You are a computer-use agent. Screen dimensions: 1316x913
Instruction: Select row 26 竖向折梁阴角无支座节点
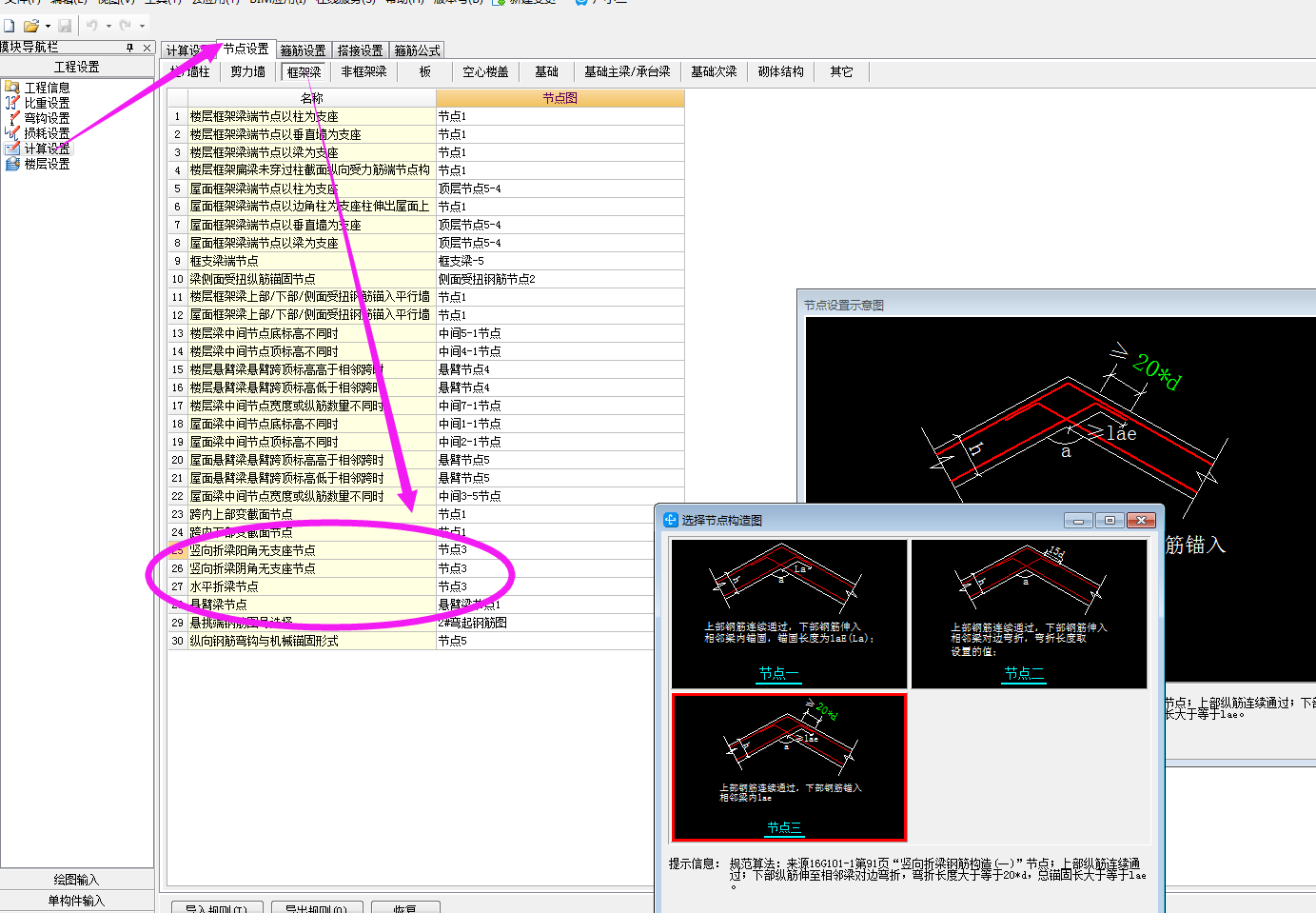tap(311, 568)
